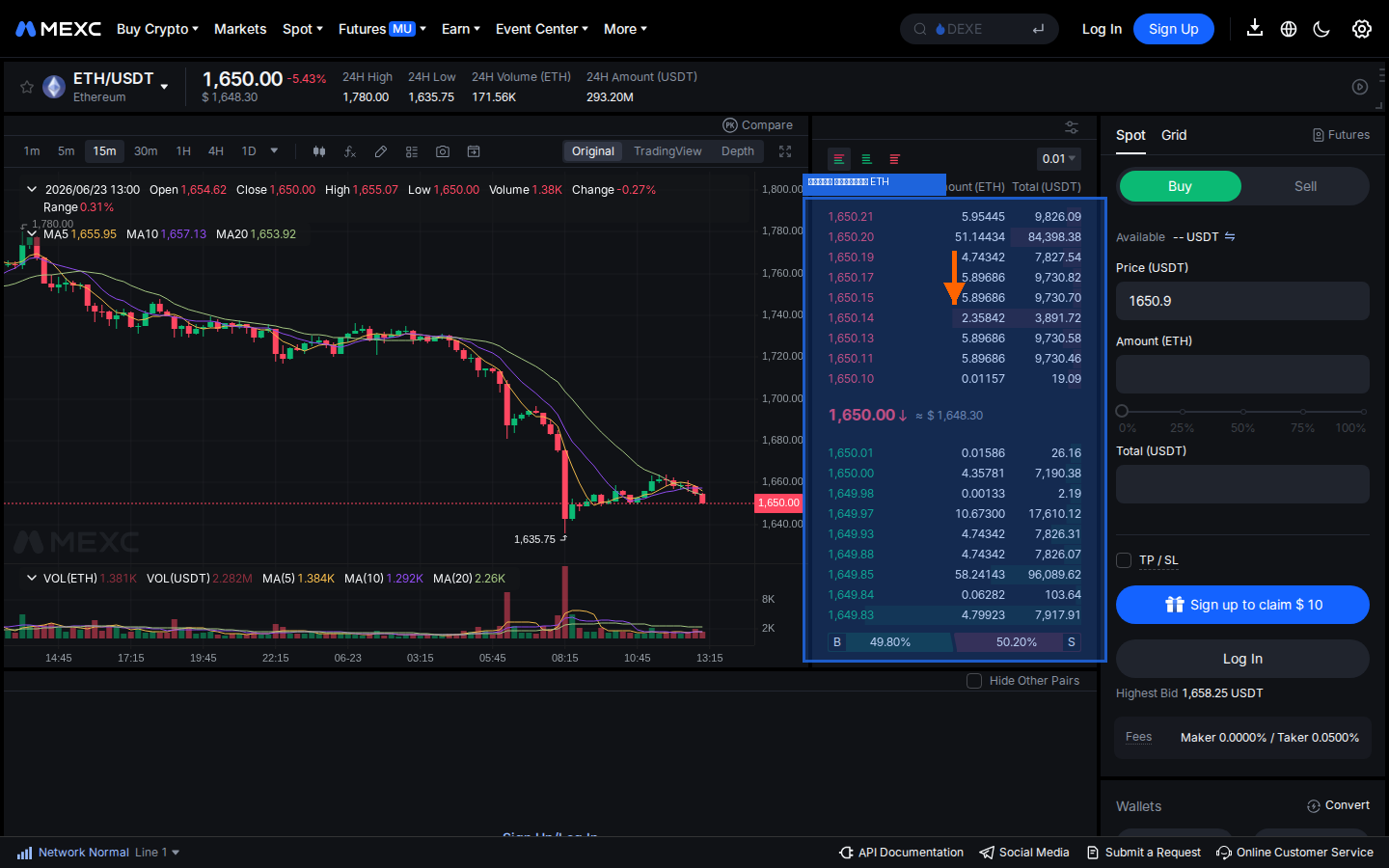Open the language globe icon
The image size is (1389, 868).
(1289, 29)
